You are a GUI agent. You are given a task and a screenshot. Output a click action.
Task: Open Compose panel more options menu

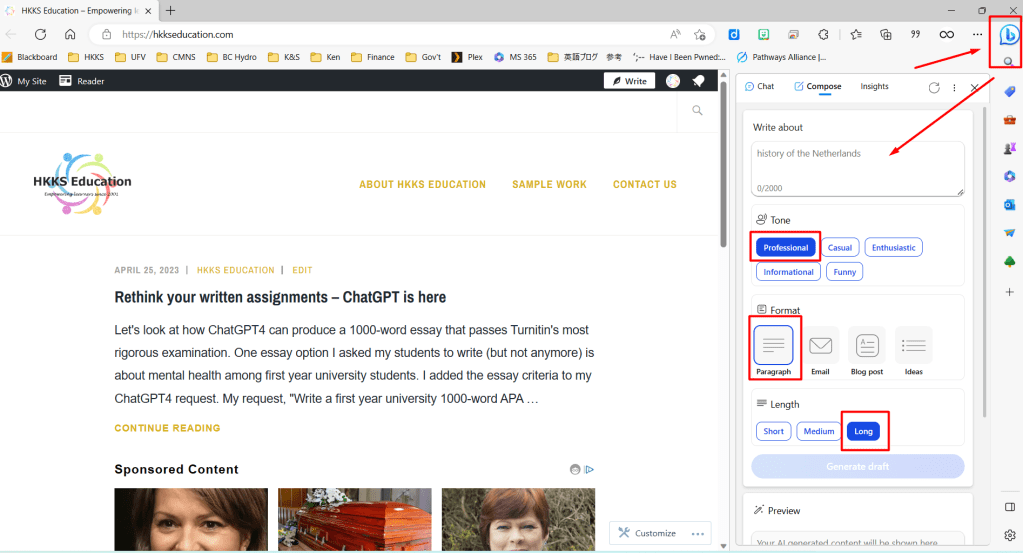tap(954, 88)
